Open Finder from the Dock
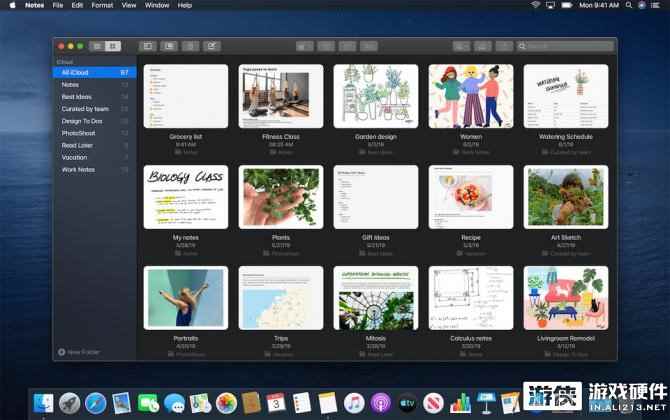The height and width of the screenshot is (420, 670). point(44,403)
